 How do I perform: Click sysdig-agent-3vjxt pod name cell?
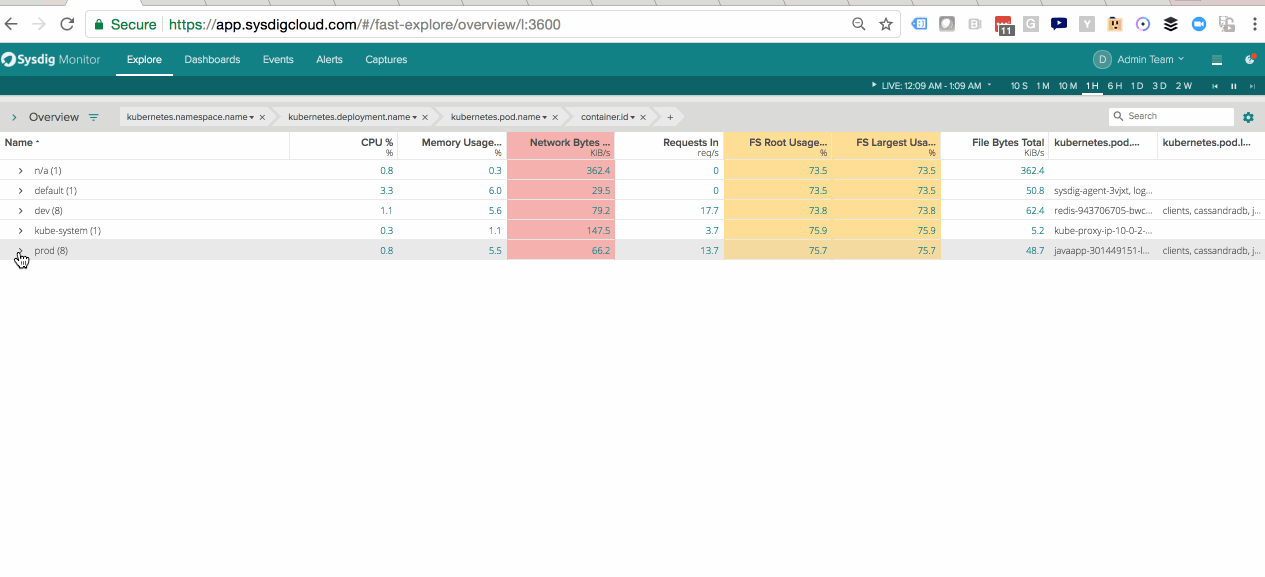1102,191
